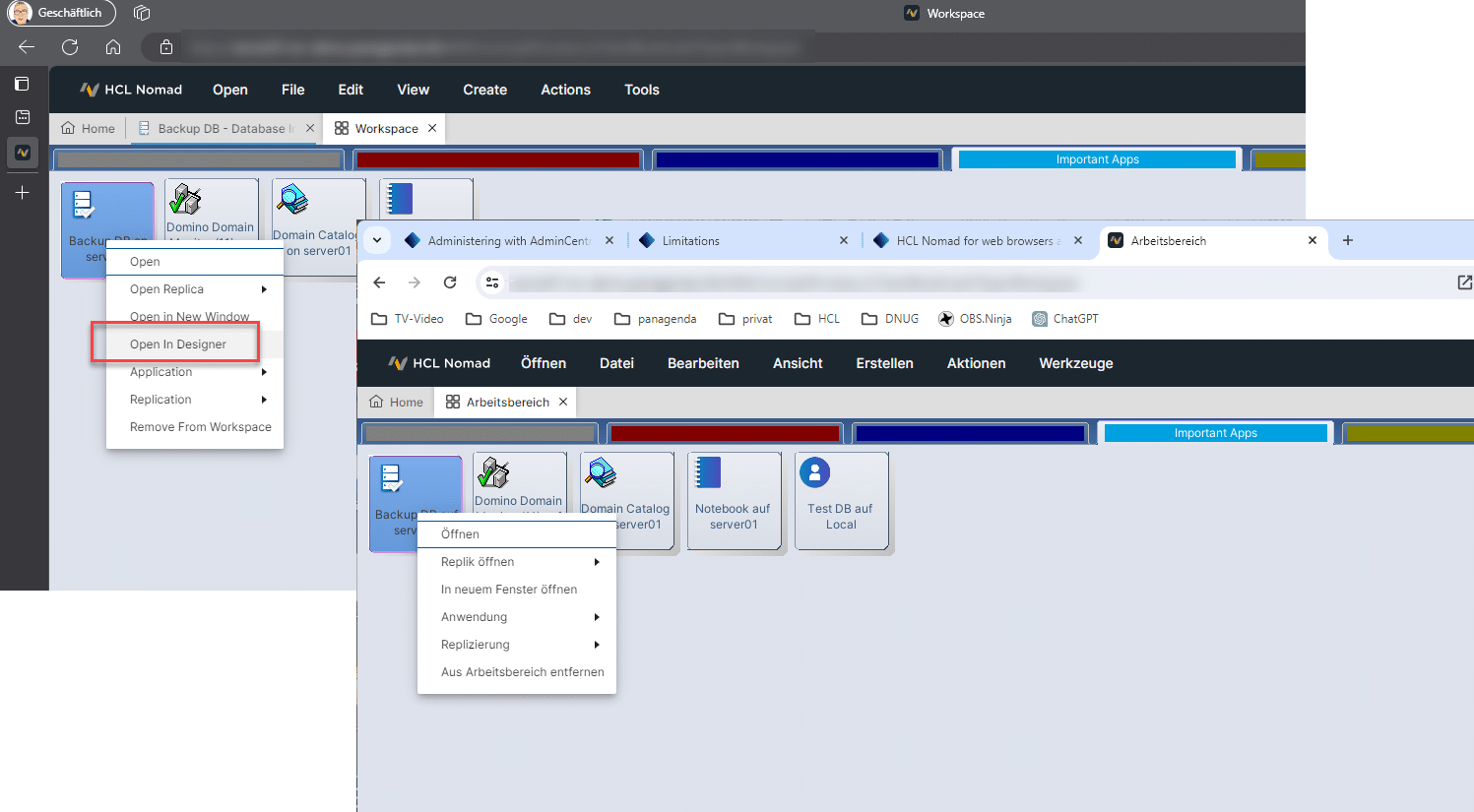The image size is (1474, 812).
Task: Select the dark red workspace page tab
Action: (725, 433)
